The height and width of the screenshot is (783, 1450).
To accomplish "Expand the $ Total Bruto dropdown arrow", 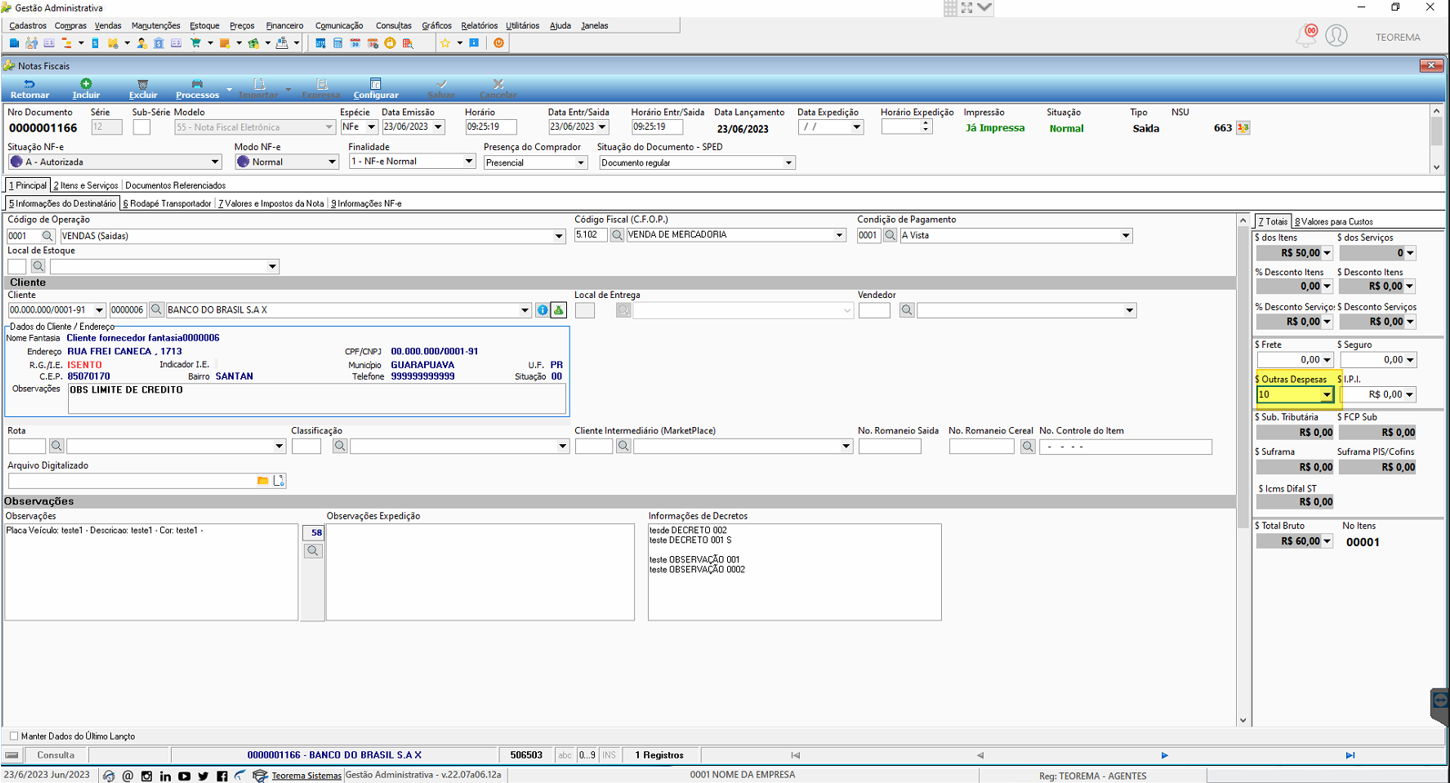I will 1327,541.
